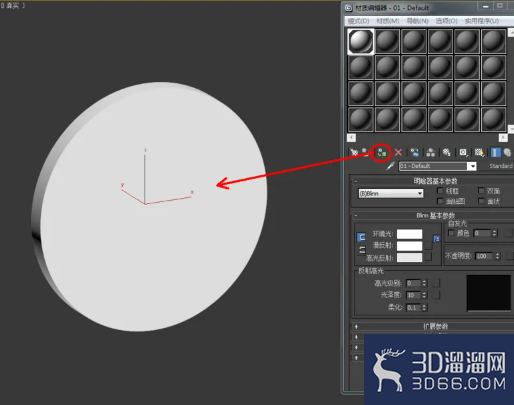Click the material name field 01 - Default

(433, 166)
